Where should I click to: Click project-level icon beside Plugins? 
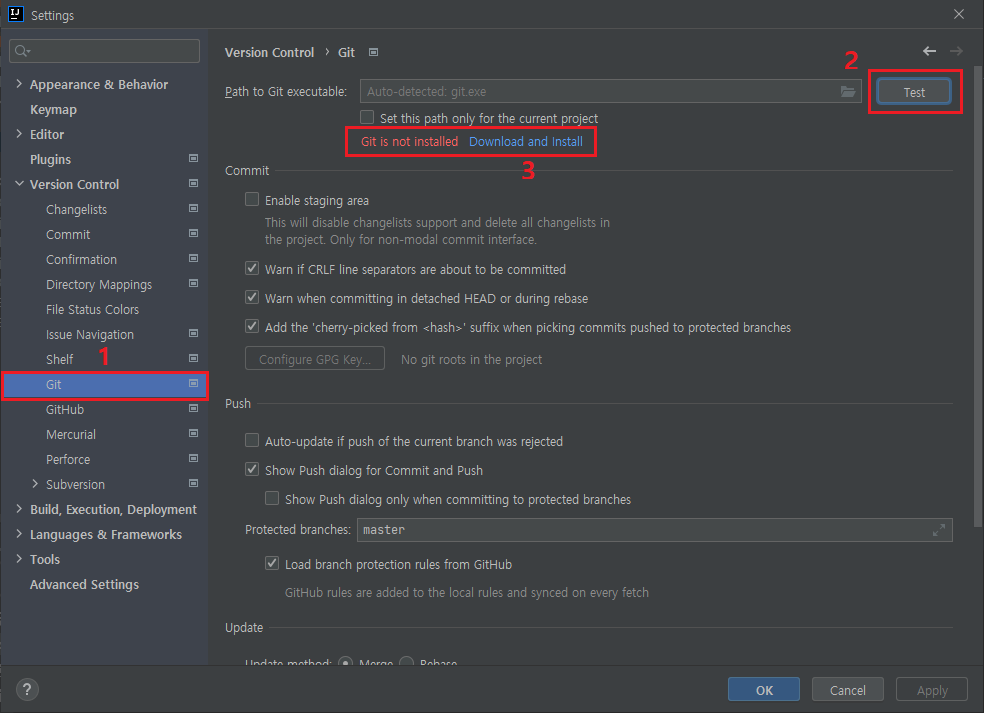click(x=193, y=159)
